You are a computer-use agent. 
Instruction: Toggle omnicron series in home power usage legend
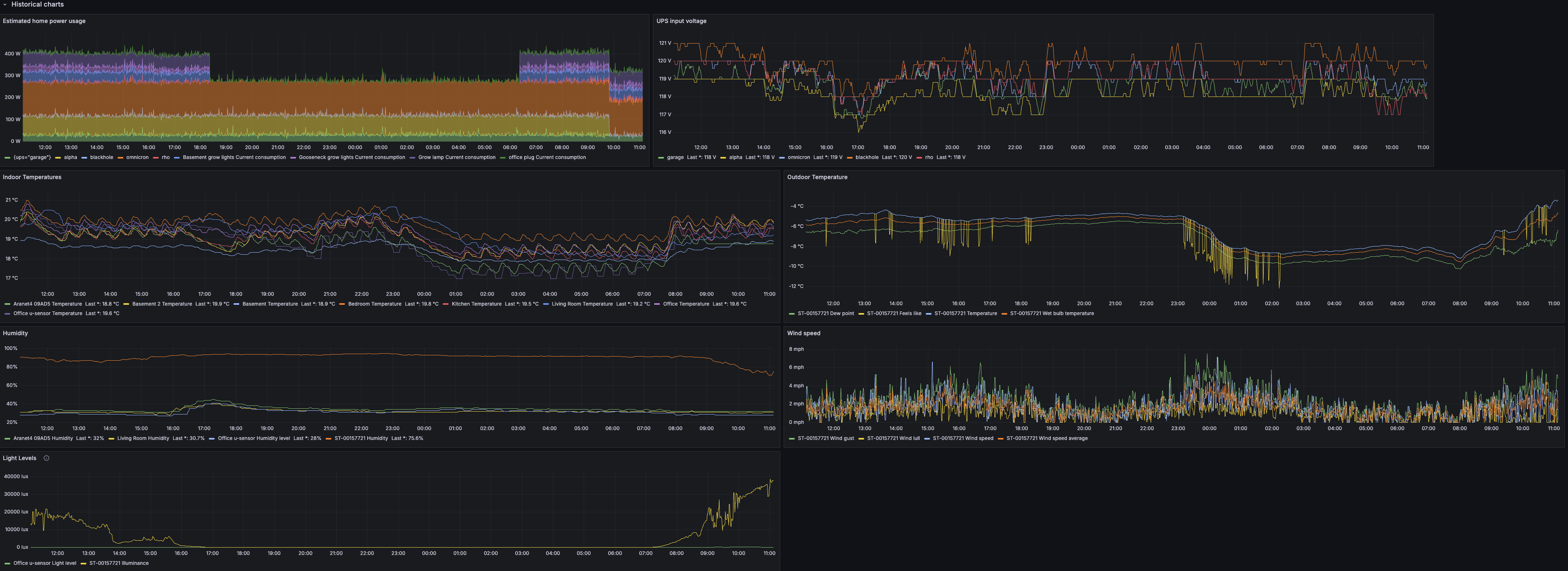pos(137,157)
